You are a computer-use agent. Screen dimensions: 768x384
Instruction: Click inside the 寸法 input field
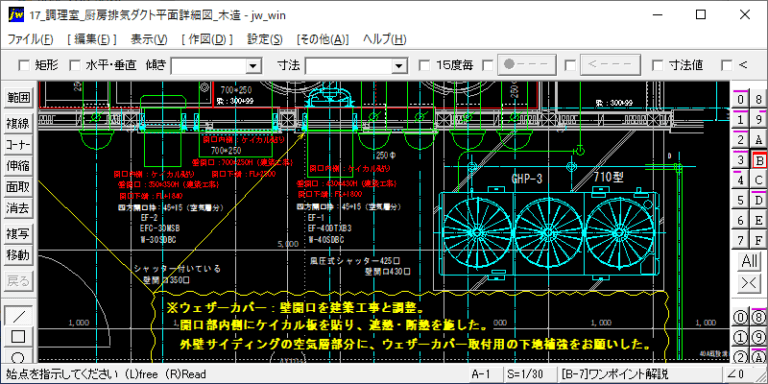(x=349, y=66)
